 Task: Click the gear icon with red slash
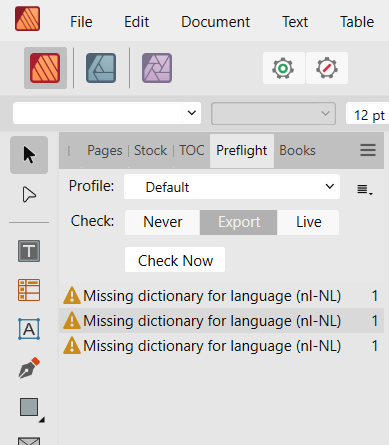click(327, 68)
